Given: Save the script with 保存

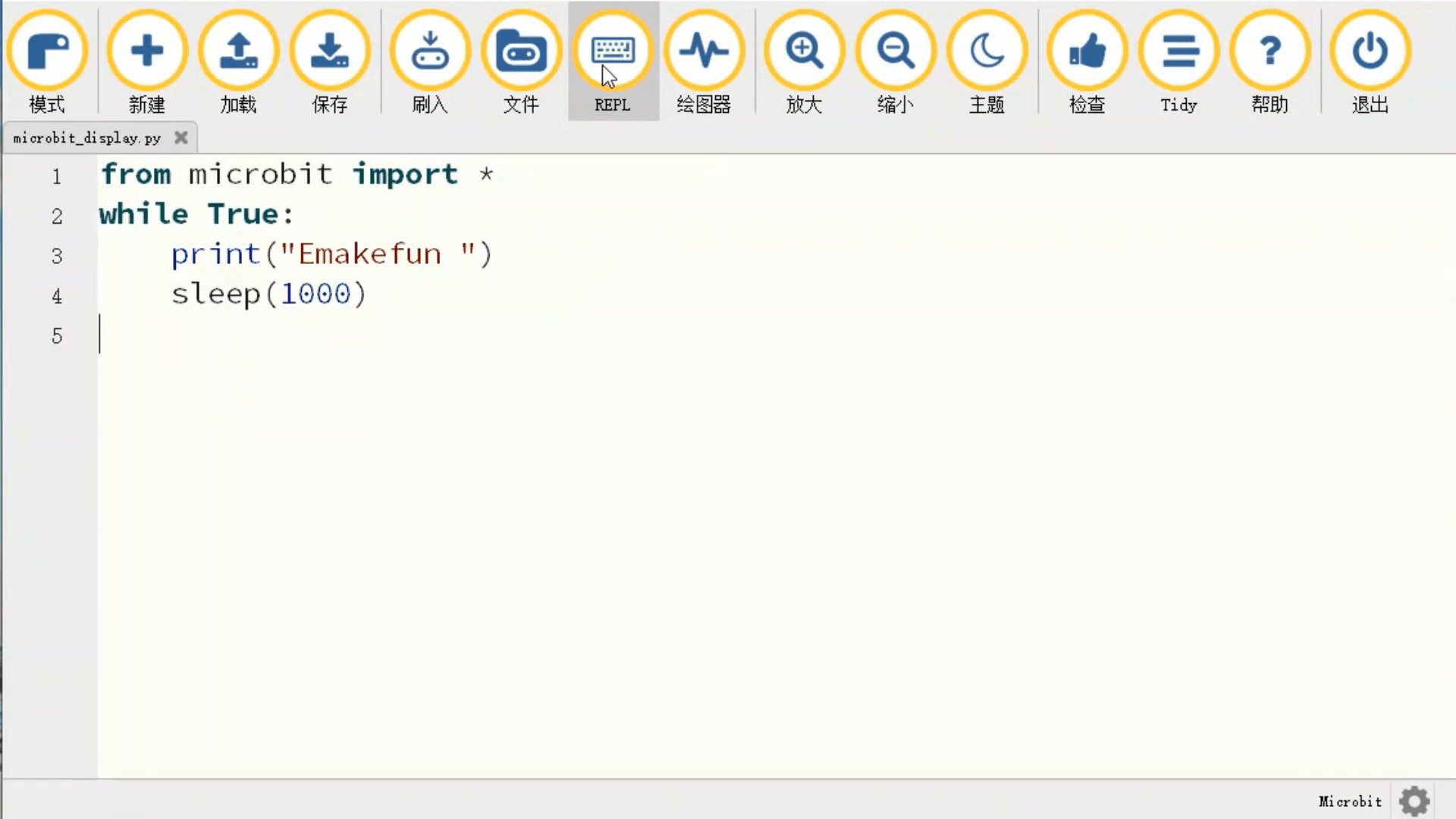Looking at the screenshot, I should (330, 61).
